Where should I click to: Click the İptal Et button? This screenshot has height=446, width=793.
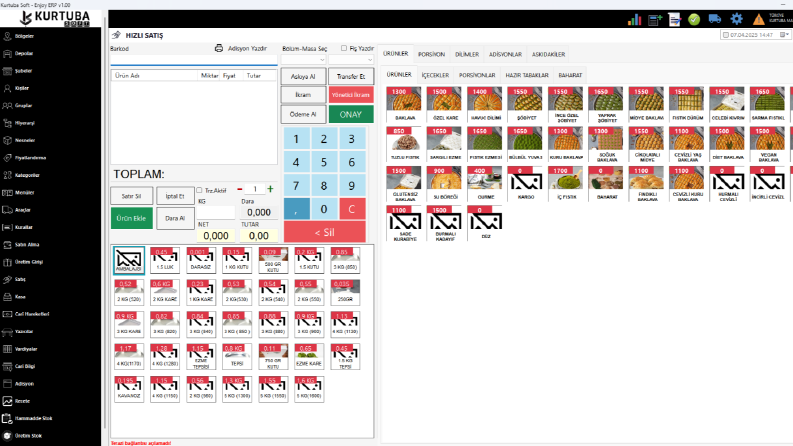click(175, 196)
